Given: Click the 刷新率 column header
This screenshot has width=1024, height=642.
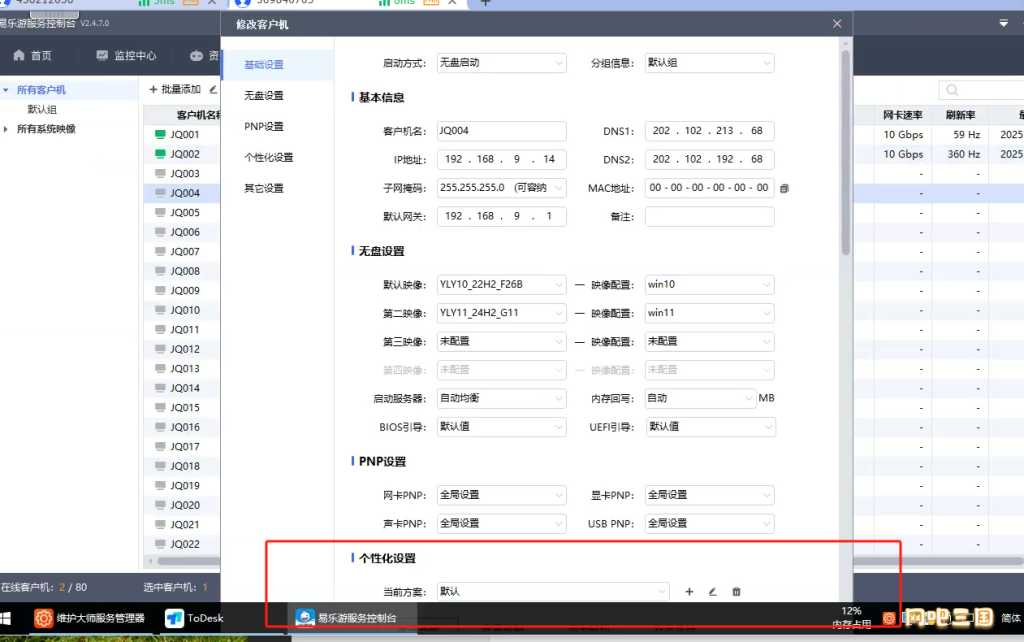Looking at the screenshot, I should (x=960, y=115).
